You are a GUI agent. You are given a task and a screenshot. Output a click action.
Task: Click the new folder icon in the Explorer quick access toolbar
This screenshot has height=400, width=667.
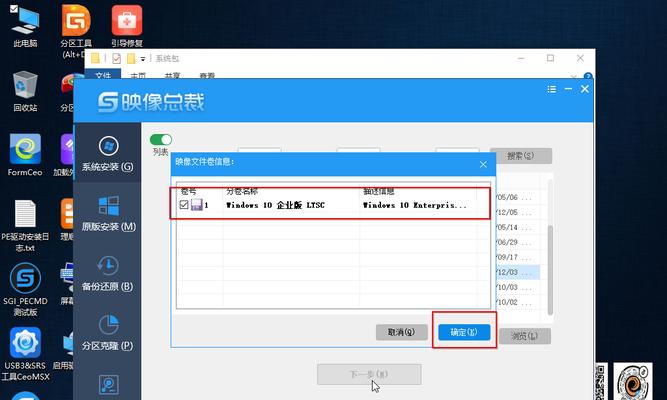click(131, 58)
